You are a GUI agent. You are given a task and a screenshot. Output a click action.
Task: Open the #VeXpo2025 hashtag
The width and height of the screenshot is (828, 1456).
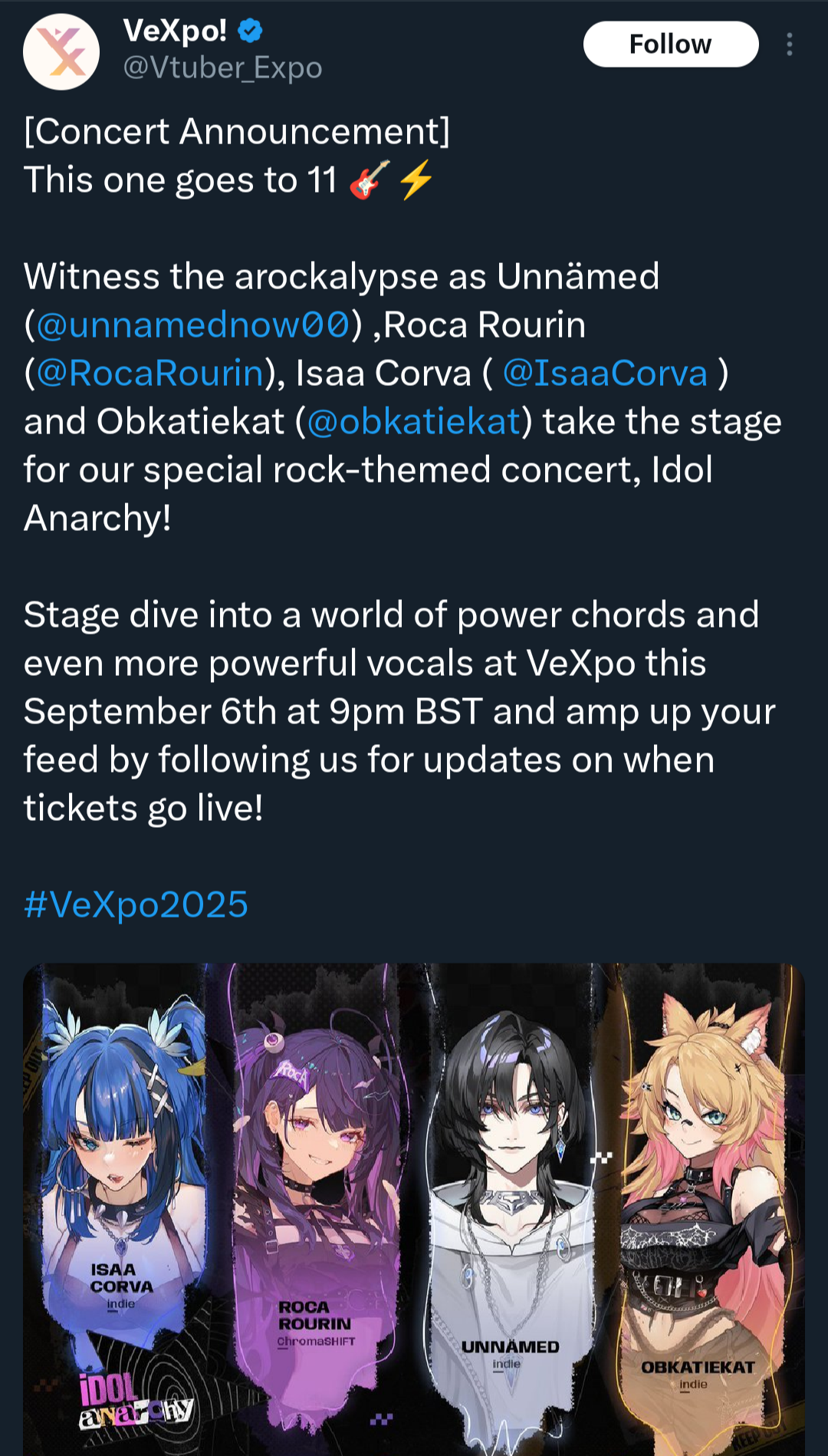(x=136, y=904)
